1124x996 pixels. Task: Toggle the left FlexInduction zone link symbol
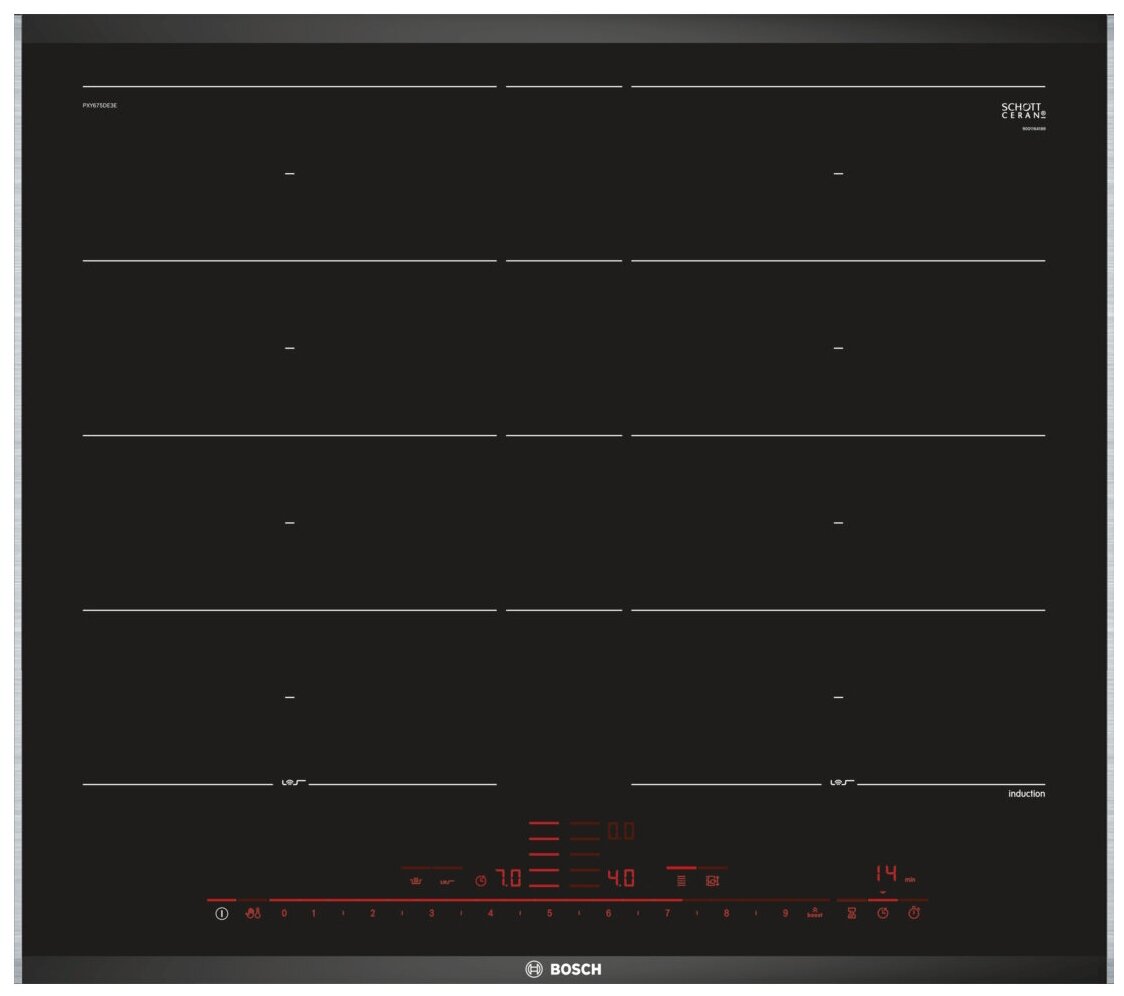[x=290, y=783]
